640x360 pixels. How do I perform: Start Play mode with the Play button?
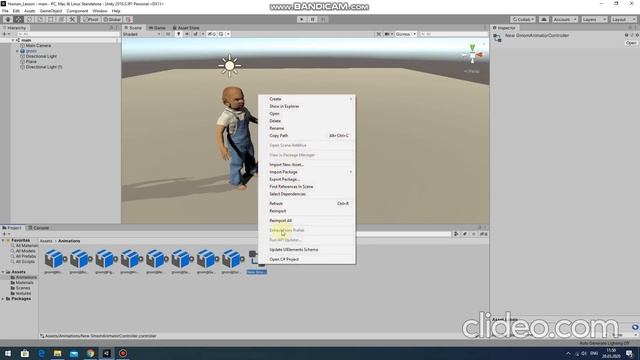(x=302, y=19)
